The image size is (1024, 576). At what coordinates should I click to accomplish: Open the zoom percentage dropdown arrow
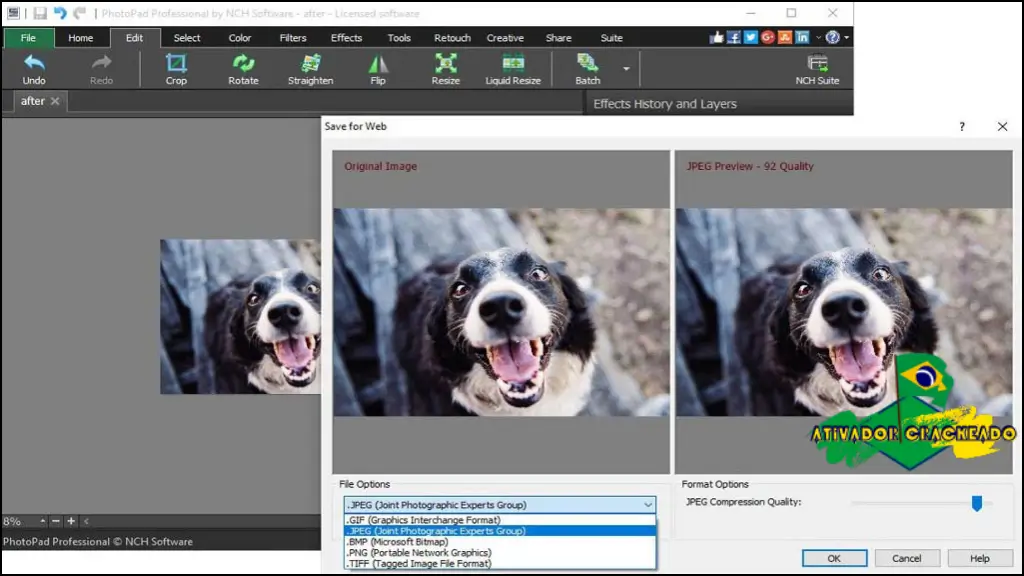coord(42,521)
